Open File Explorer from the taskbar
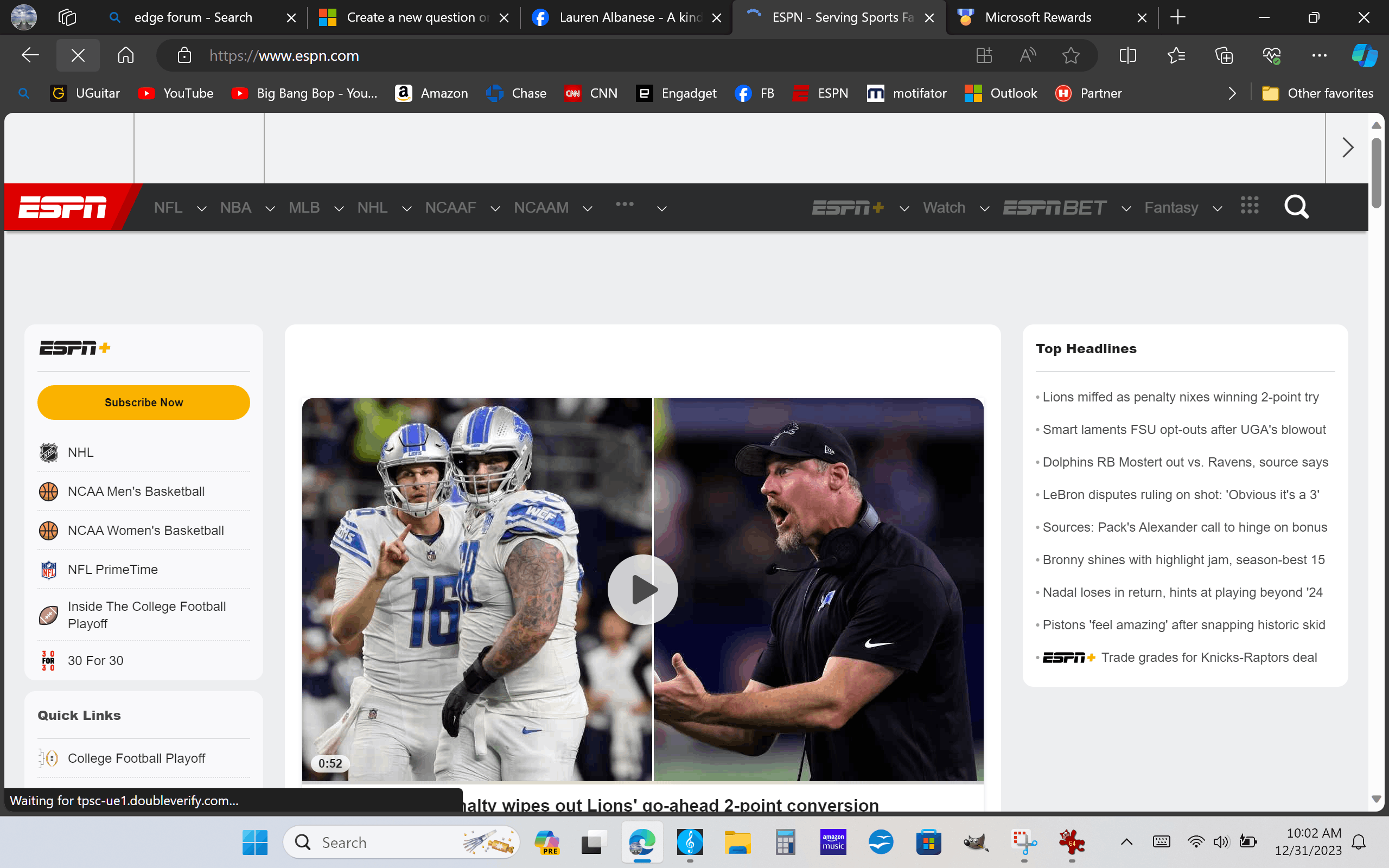 click(x=737, y=842)
